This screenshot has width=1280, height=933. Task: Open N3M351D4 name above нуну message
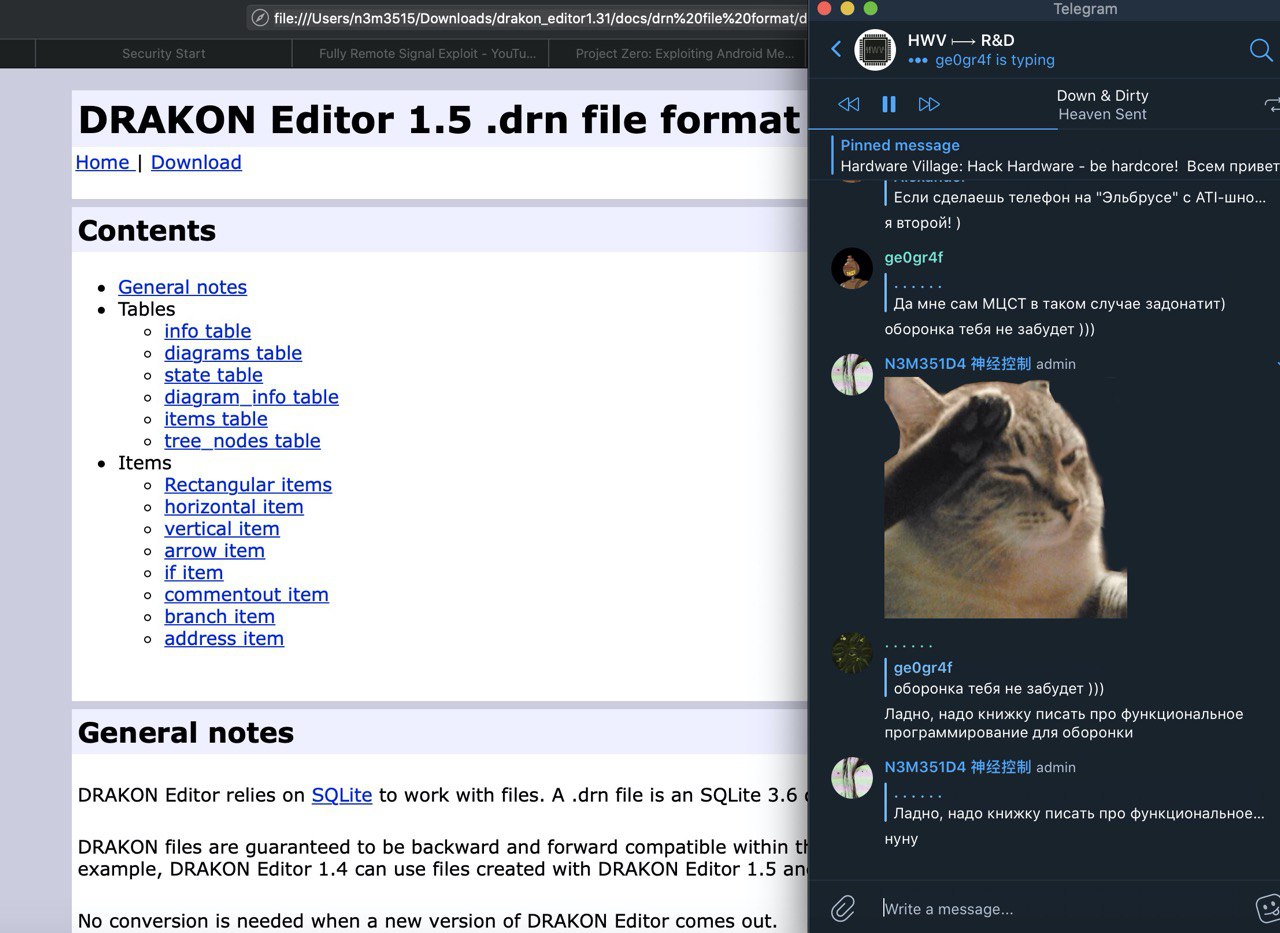click(x=957, y=767)
